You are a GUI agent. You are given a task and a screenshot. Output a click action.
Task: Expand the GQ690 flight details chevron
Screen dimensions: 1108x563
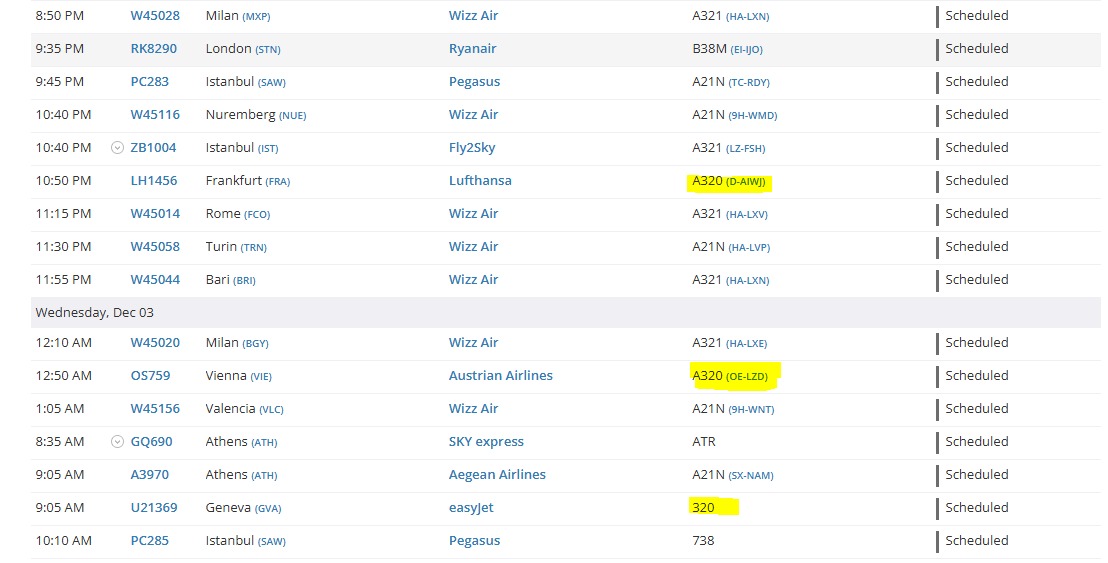coord(117,442)
